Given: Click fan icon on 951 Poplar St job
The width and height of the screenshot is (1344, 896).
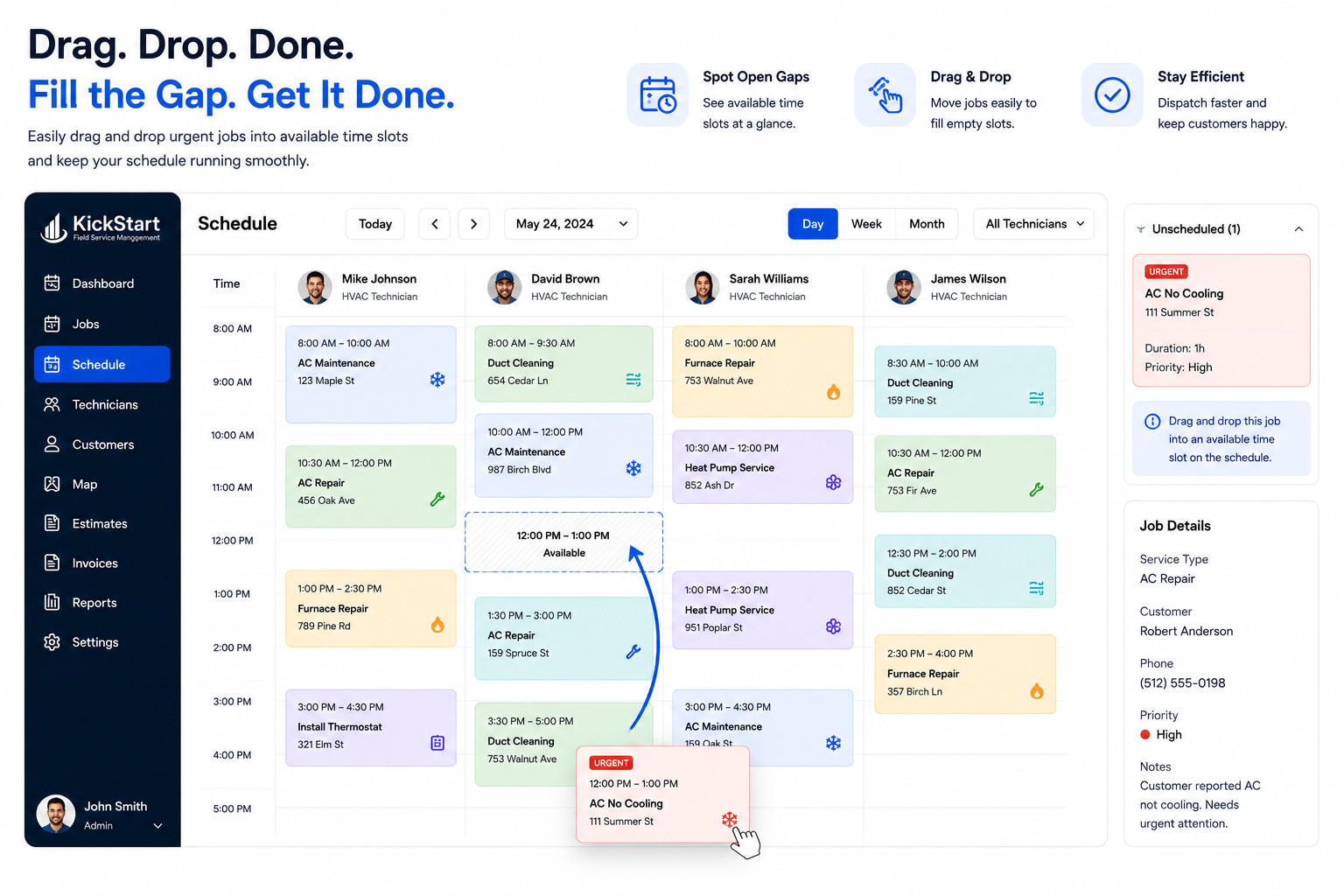Looking at the screenshot, I should click(833, 626).
